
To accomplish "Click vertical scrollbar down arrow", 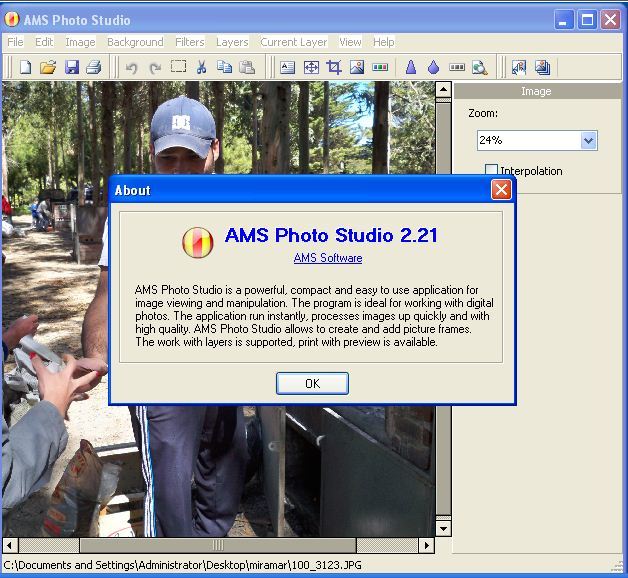I will pyautogui.click(x=443, y=528).
